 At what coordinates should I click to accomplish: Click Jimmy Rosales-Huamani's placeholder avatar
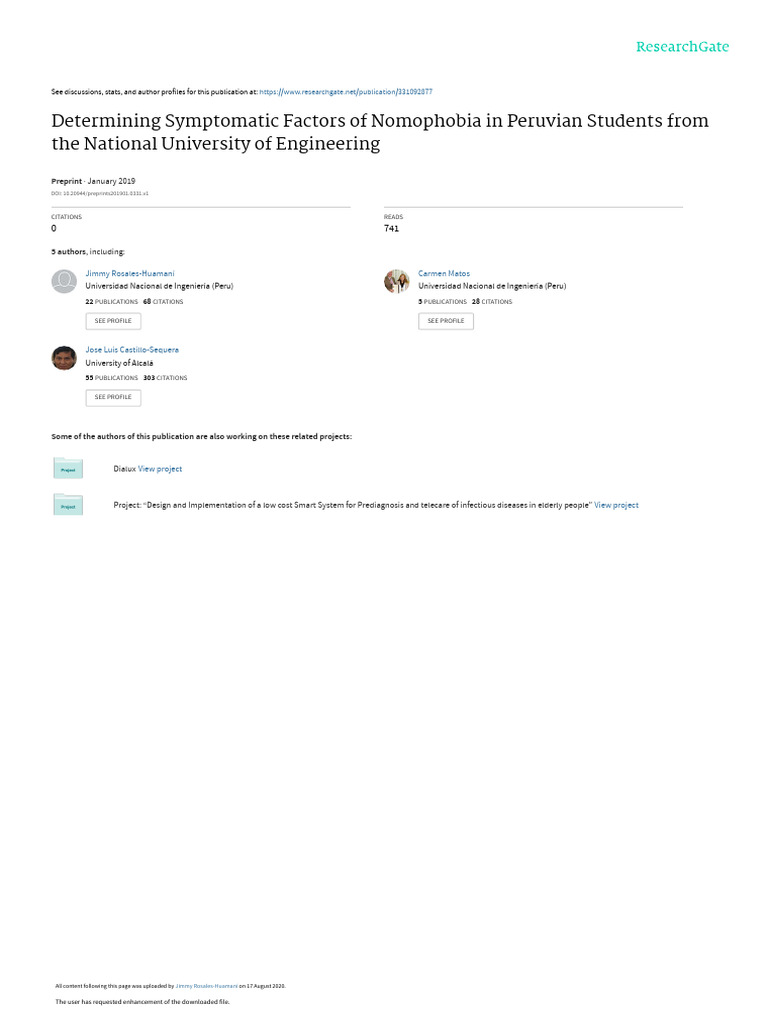[64, 281]
